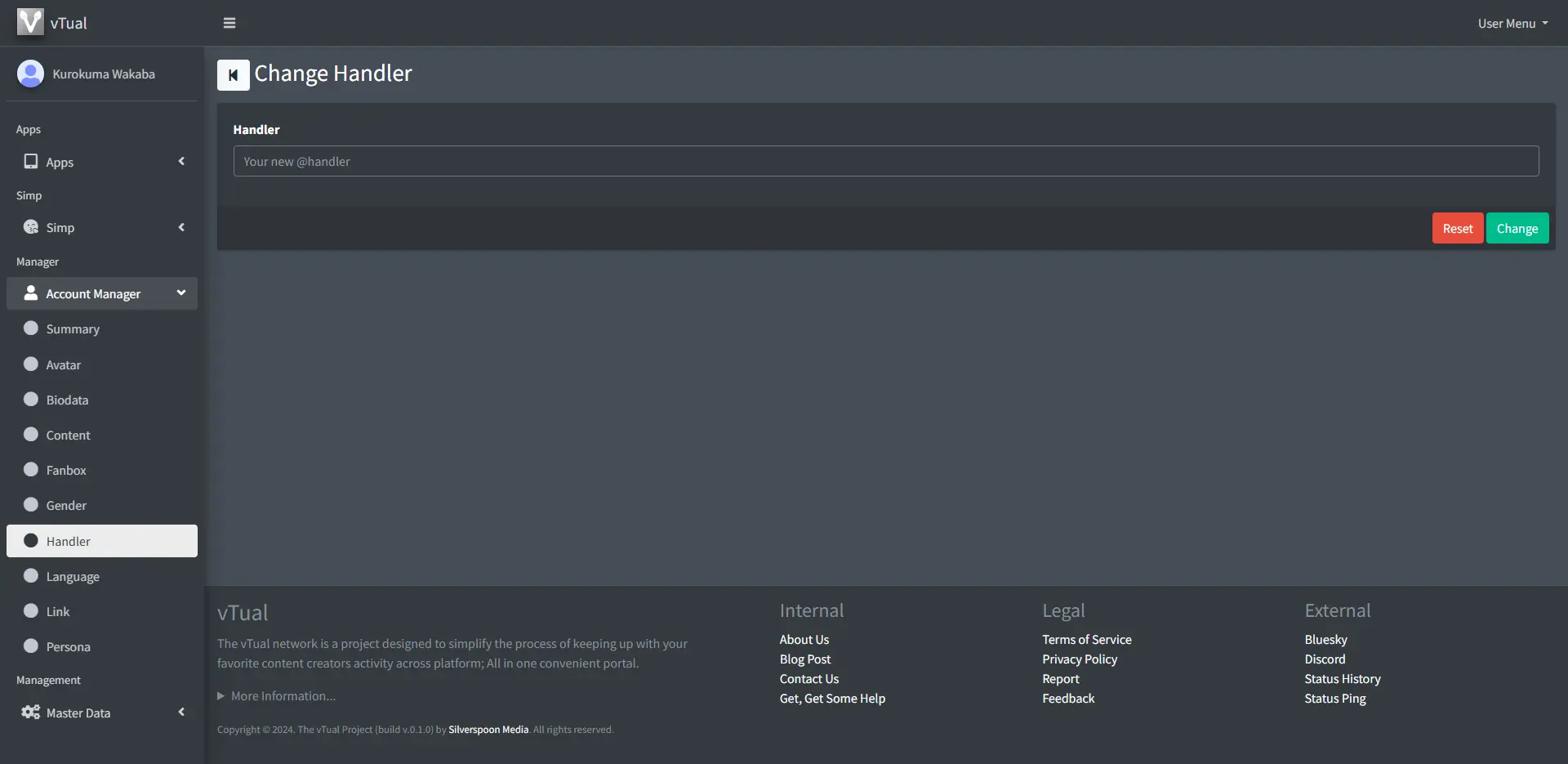Screen dimensions: 1568x764
Task: Click the Apps tablet icon in sidebar
Action: tap(31, 162)
